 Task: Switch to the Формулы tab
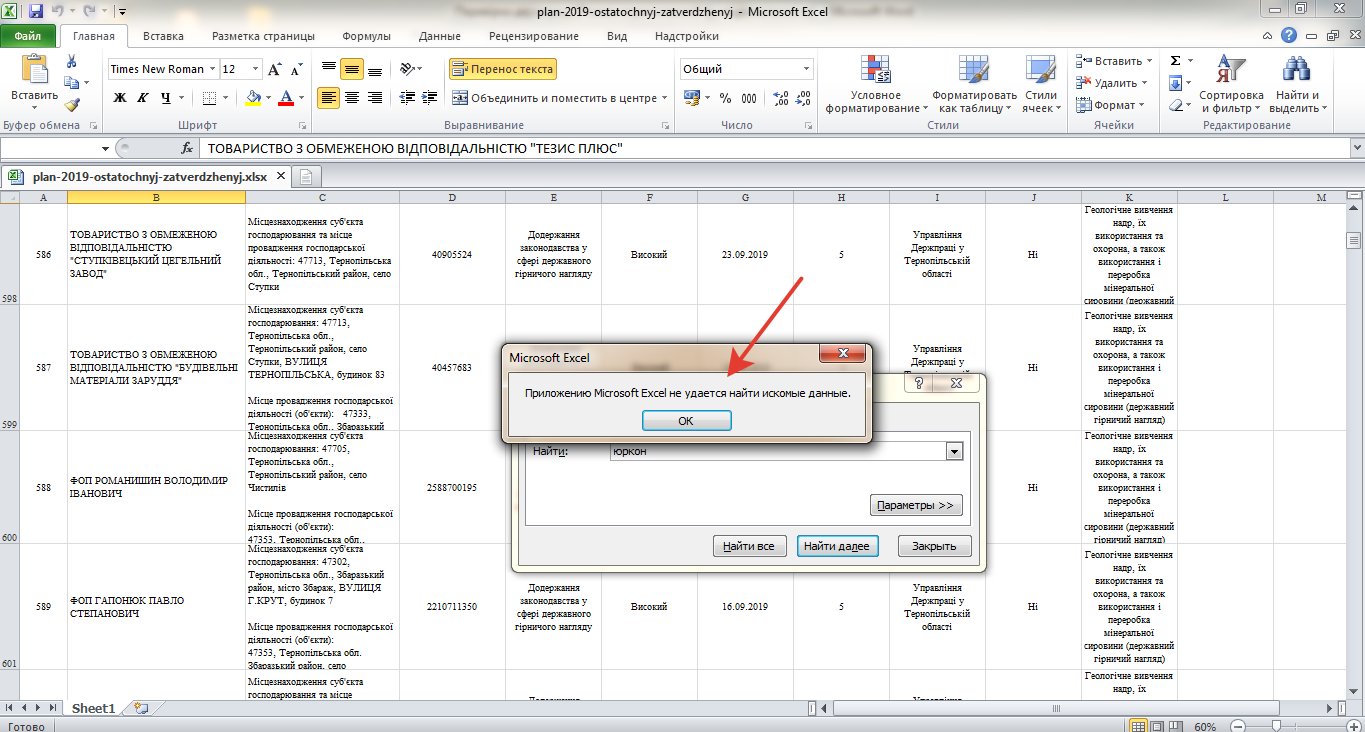coord(367,36)
